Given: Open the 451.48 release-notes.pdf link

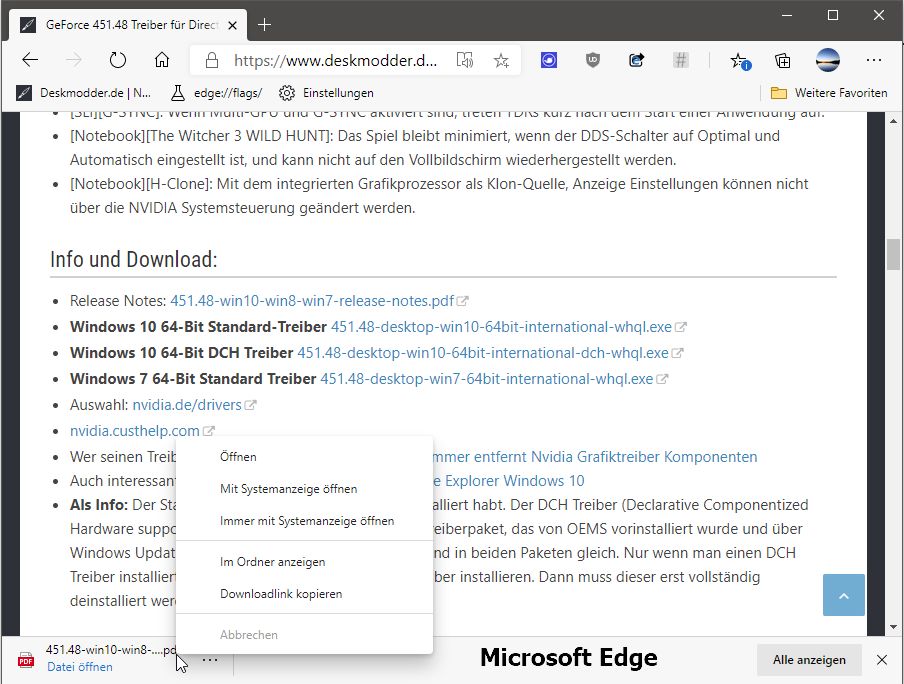Looking at the screenshot, I should coord(312,301).
